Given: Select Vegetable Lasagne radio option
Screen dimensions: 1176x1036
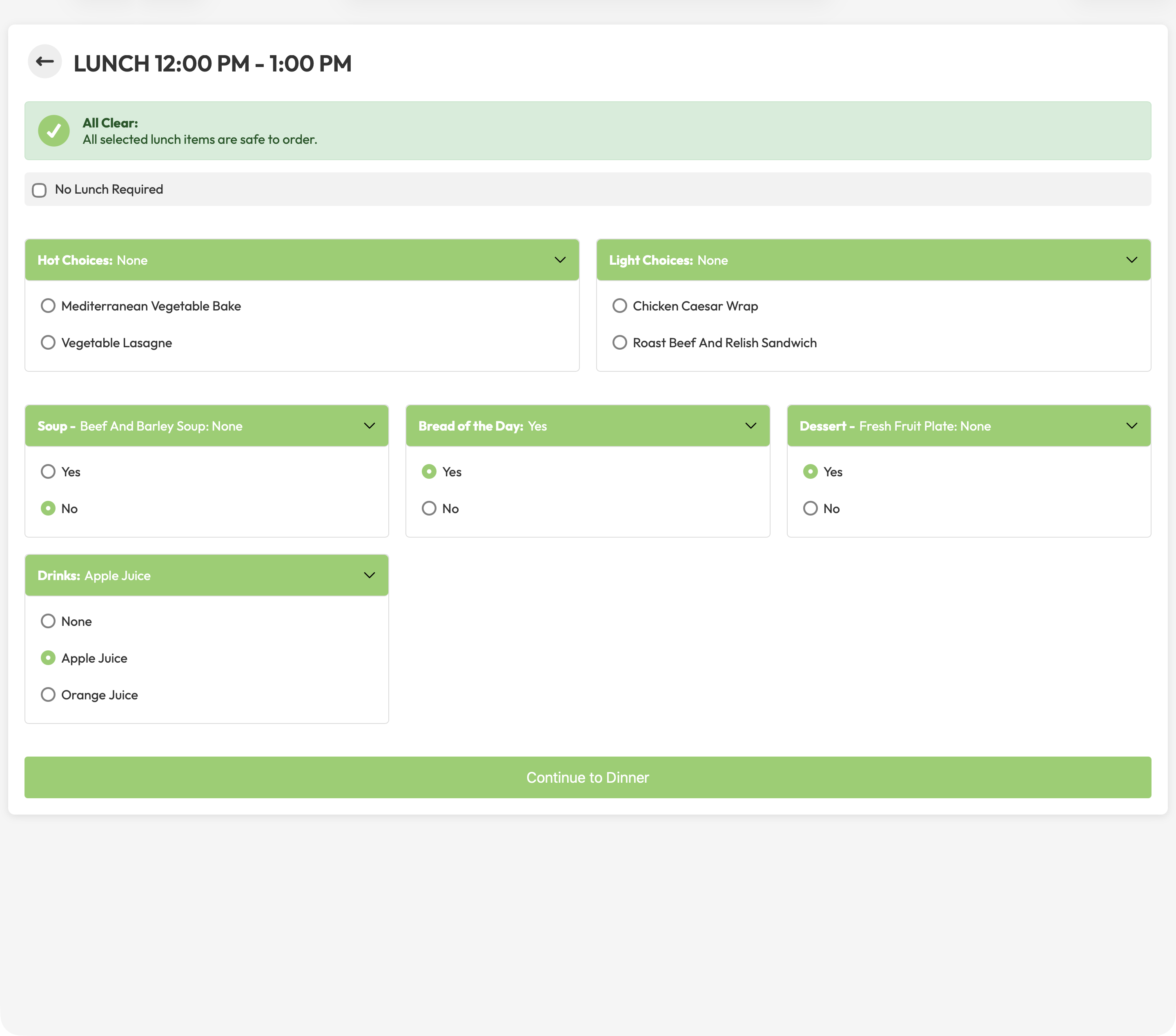Looking at the screenshot, I should coord(48,342).
